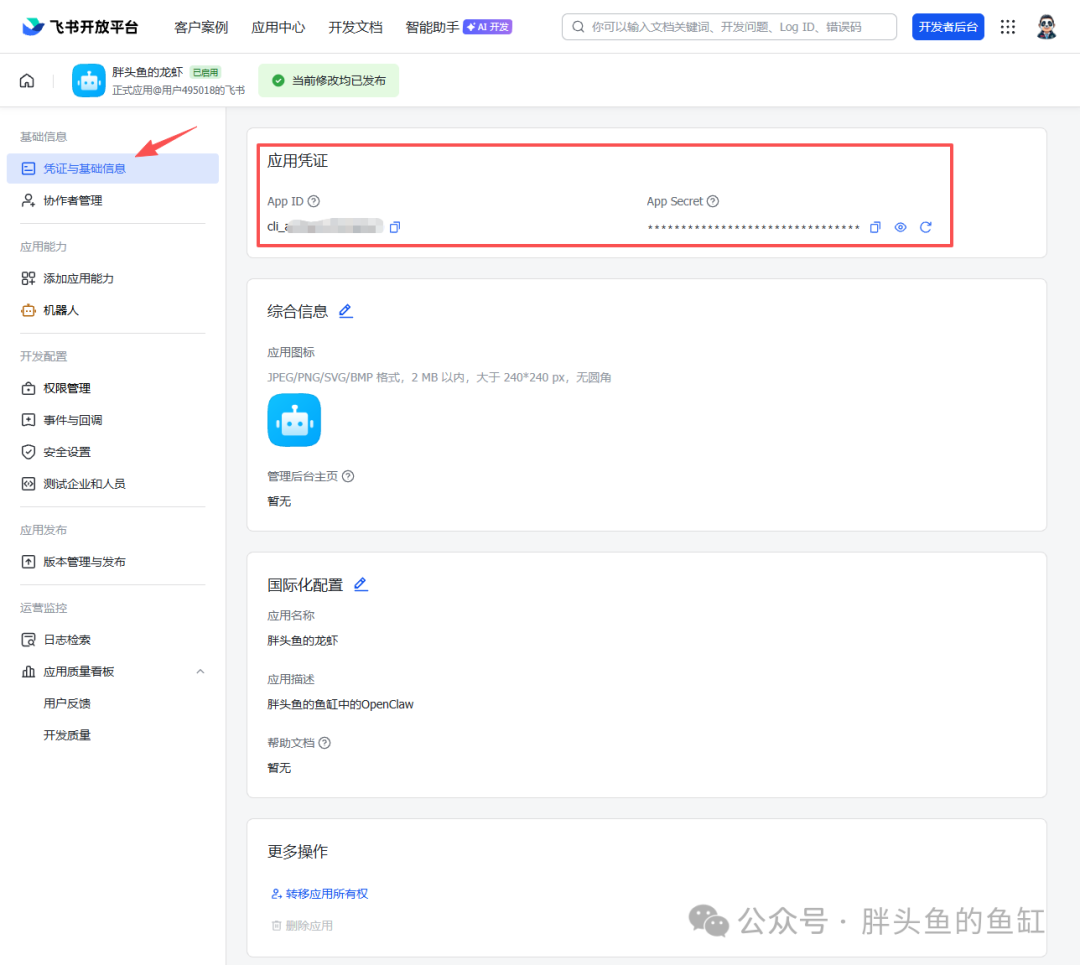
Task: Open 开发文档 in top navigation
Action: (355, 28)
